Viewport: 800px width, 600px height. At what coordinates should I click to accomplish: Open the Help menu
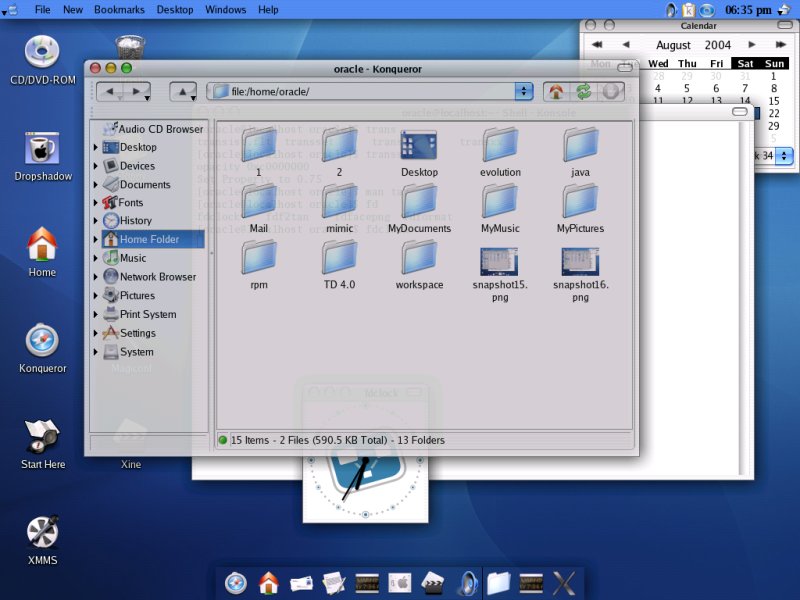point(268,9)
